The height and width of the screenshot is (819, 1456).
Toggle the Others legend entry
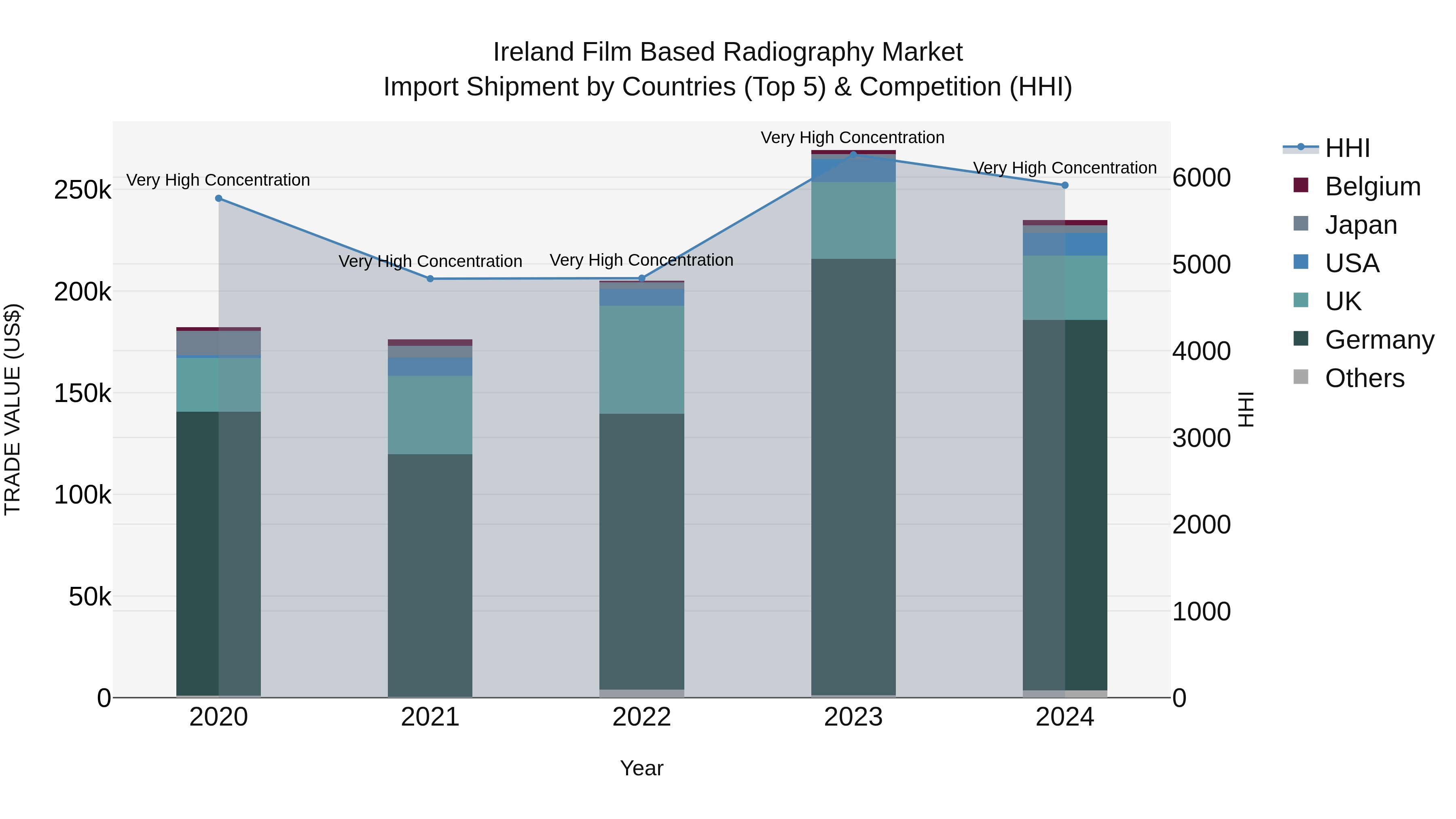[1349, 378]
